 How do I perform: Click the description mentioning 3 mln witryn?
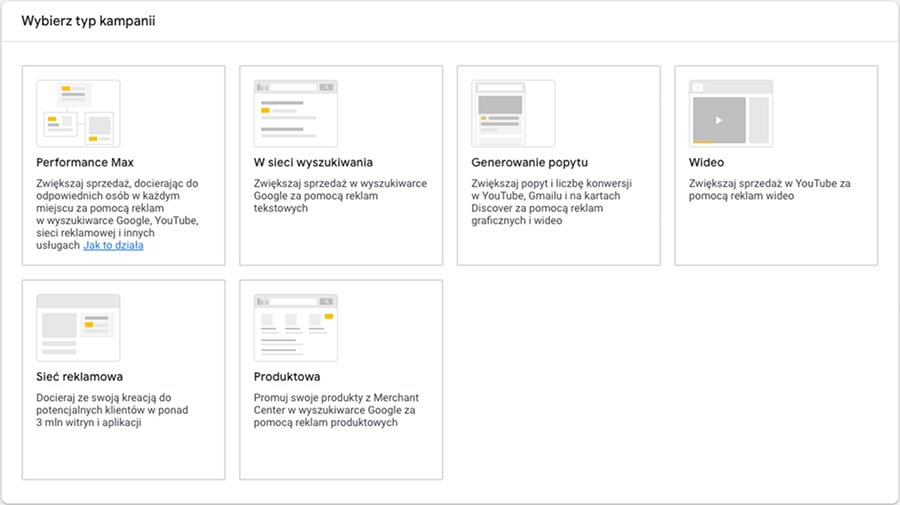(x=112, y=410)
